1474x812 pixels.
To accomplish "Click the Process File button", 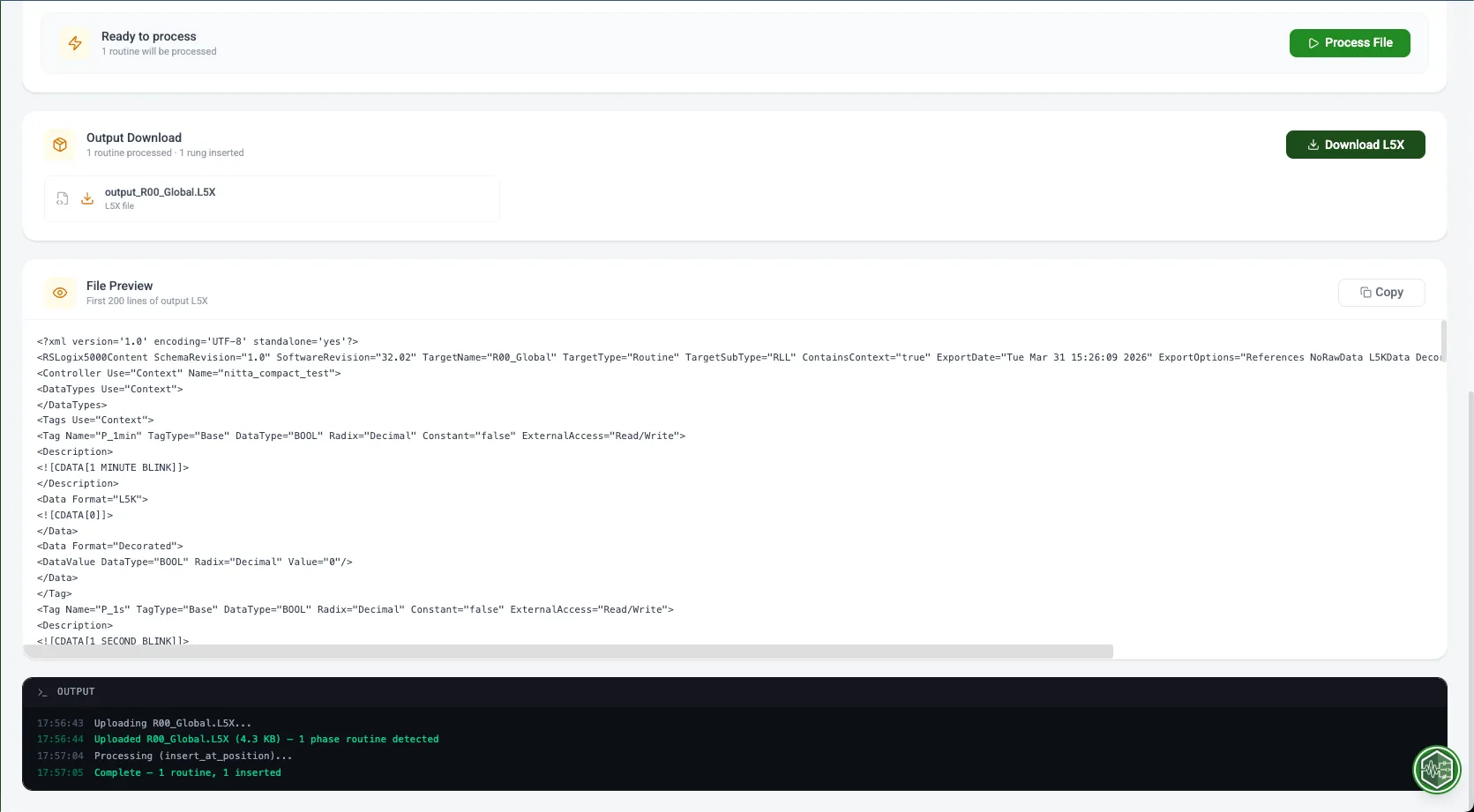I will click(1350, 43).
